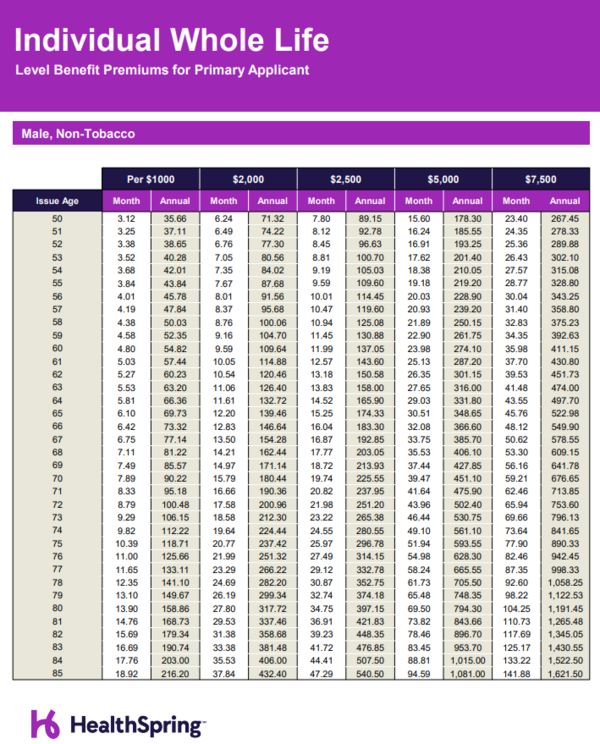This screenshot has height=744, width=600.
Task: Select the 451.10 cell in age 70 row
Action: (468, 479)
